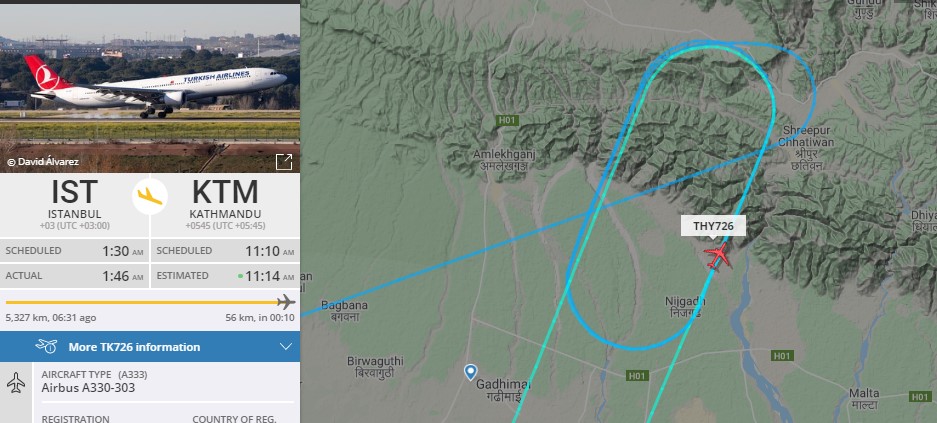This screenshot has height=423, width=937.
Task: Open the aircraft photo in full view
Action: [x=284, y=162]
